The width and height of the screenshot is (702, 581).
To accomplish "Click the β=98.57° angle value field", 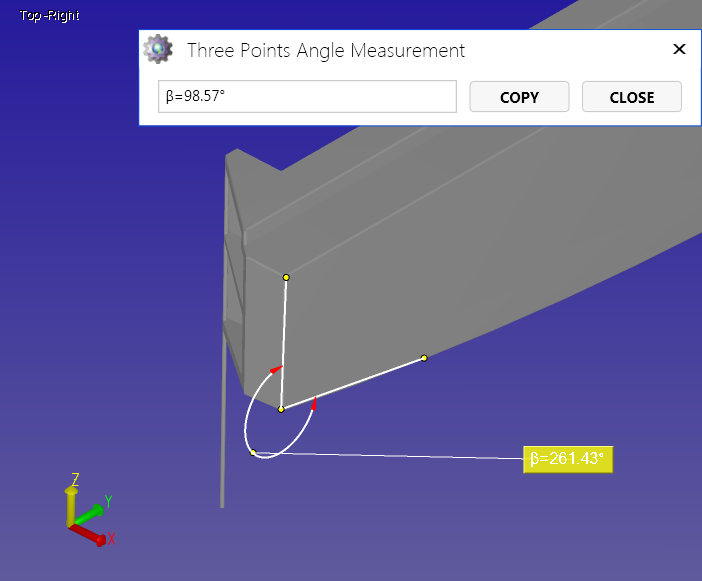I will click(307, 97).
